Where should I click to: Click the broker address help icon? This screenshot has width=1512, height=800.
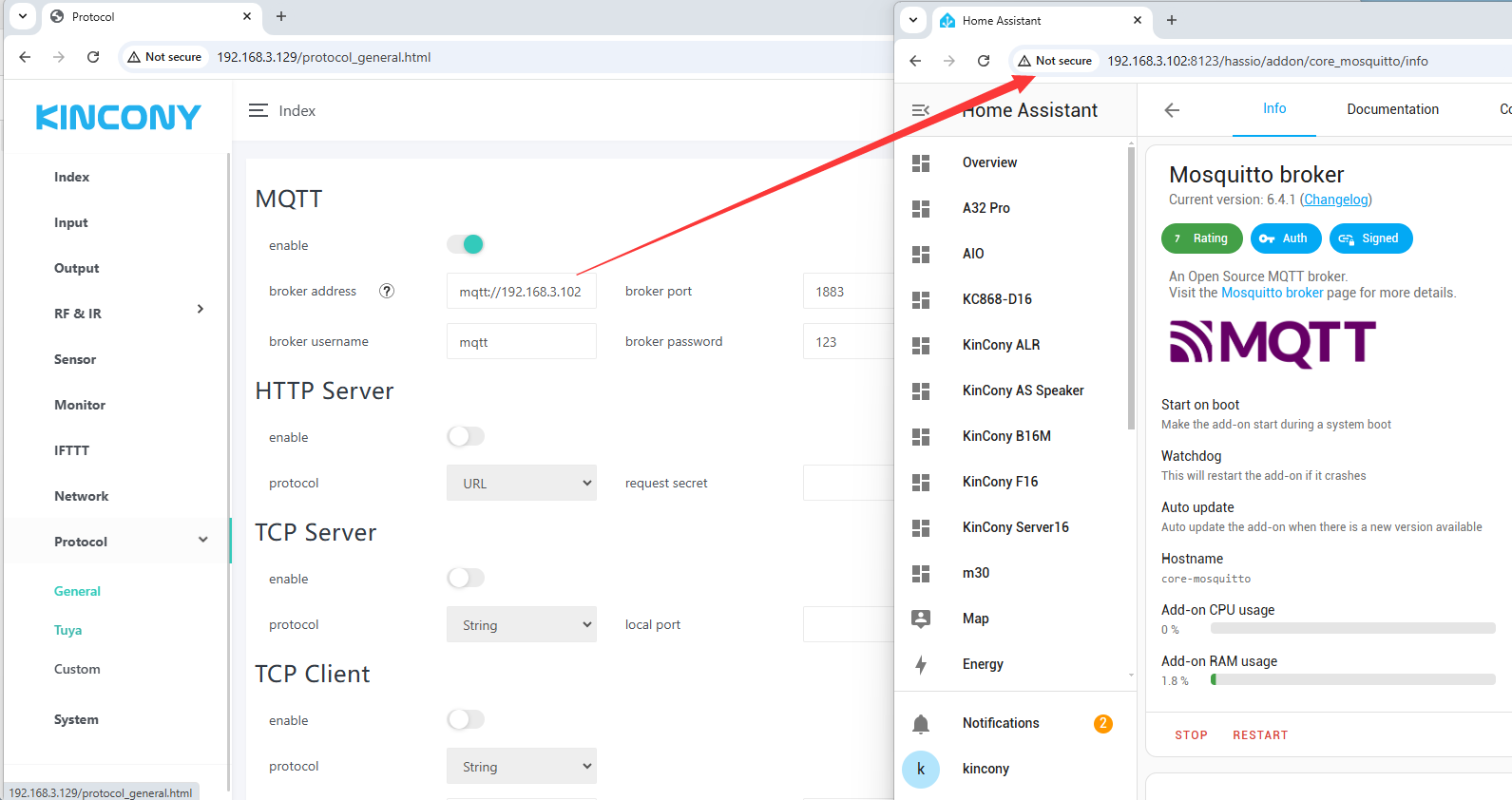(x=387, y=292)
